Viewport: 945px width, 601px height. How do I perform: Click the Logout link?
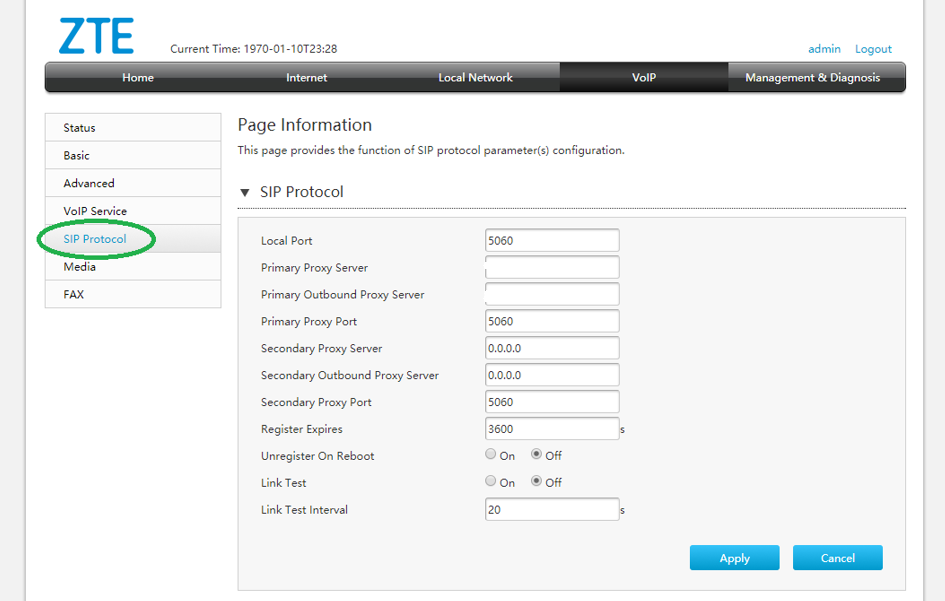(x=872, y=48)
